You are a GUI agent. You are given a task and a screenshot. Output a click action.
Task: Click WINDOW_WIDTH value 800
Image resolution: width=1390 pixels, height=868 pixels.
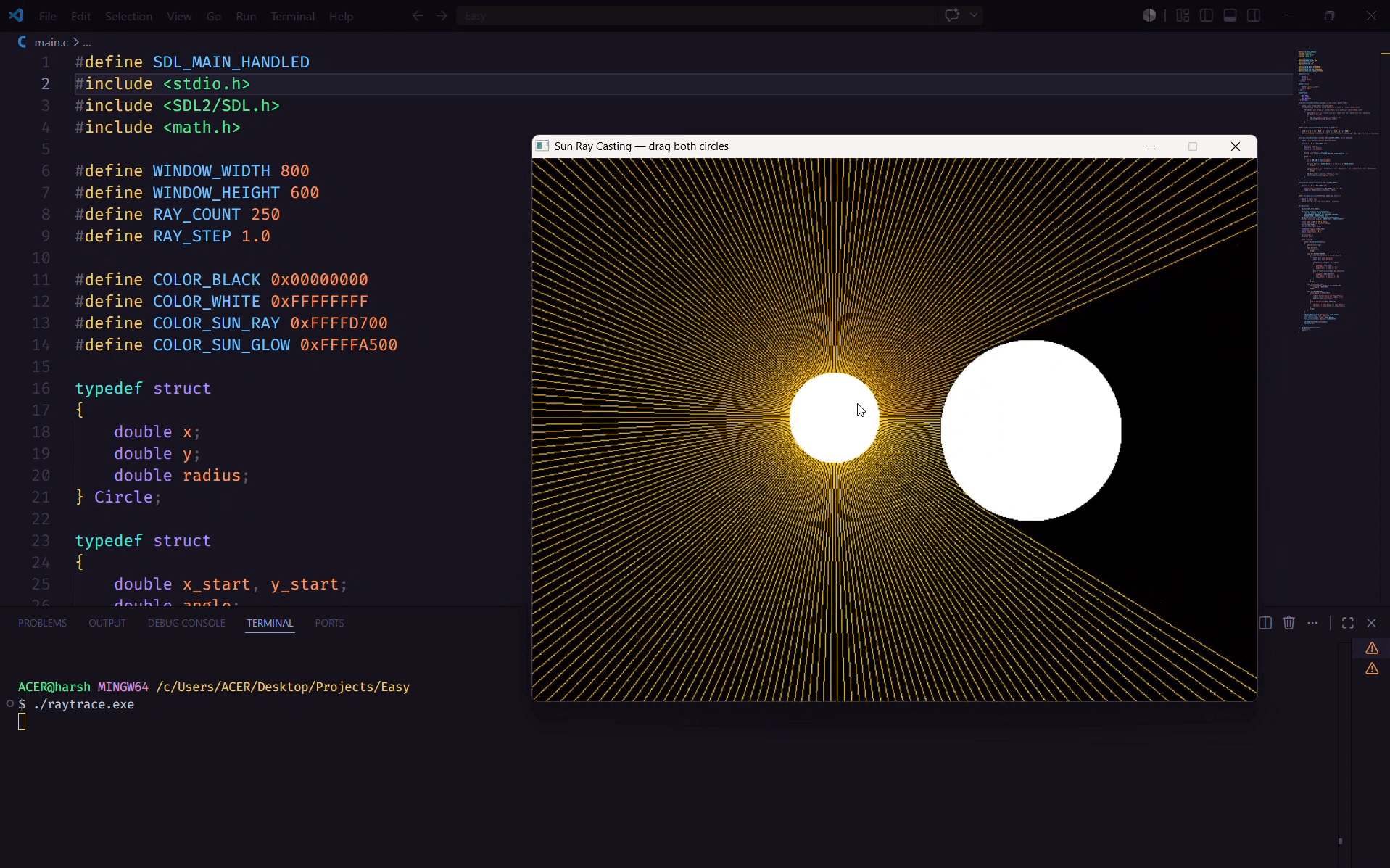pos(294,171)
